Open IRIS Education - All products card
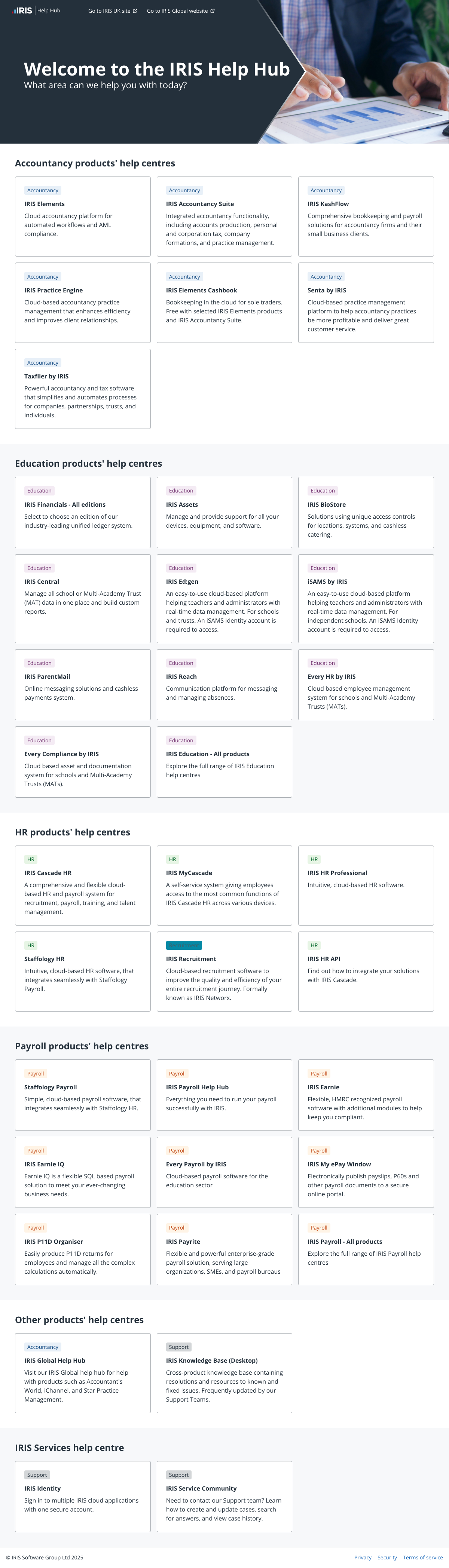This screenshot has width=449, height=1568. tap(224, 762)
